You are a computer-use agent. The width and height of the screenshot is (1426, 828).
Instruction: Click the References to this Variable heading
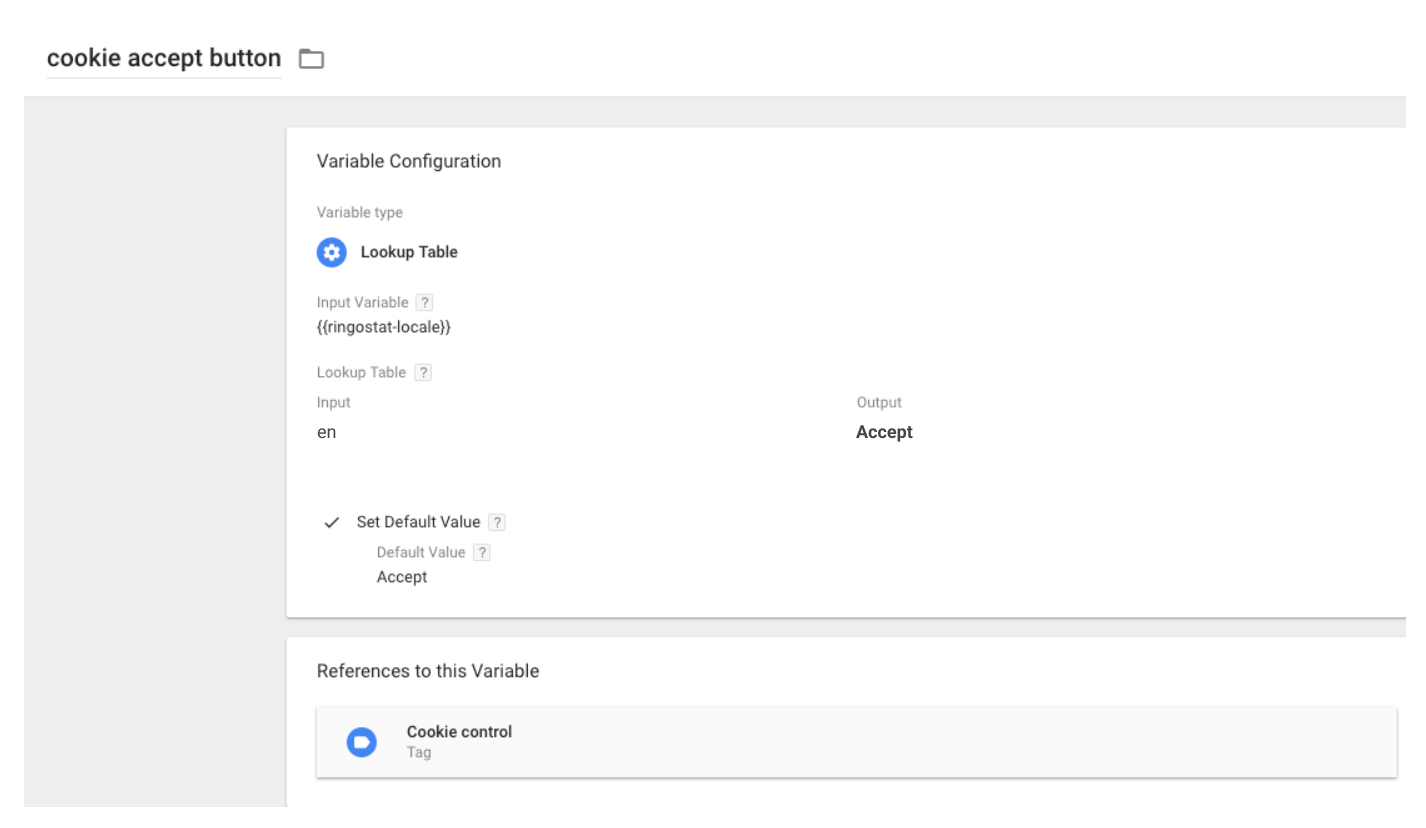428,671
